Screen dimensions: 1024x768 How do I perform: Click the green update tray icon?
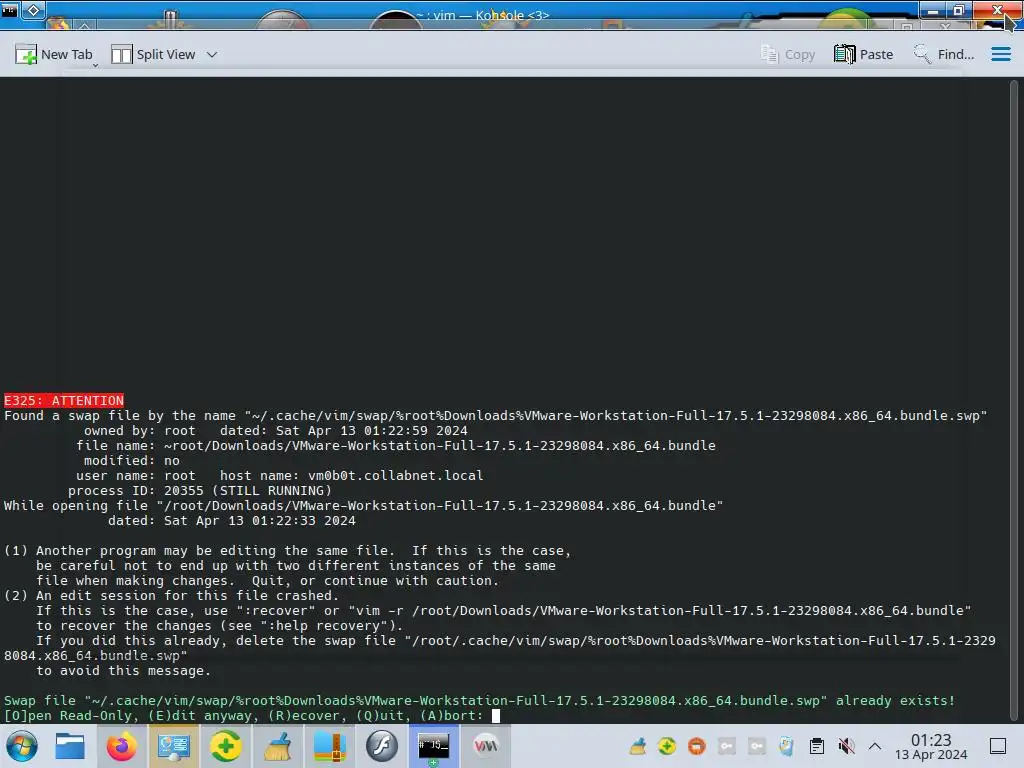point(667,746)
